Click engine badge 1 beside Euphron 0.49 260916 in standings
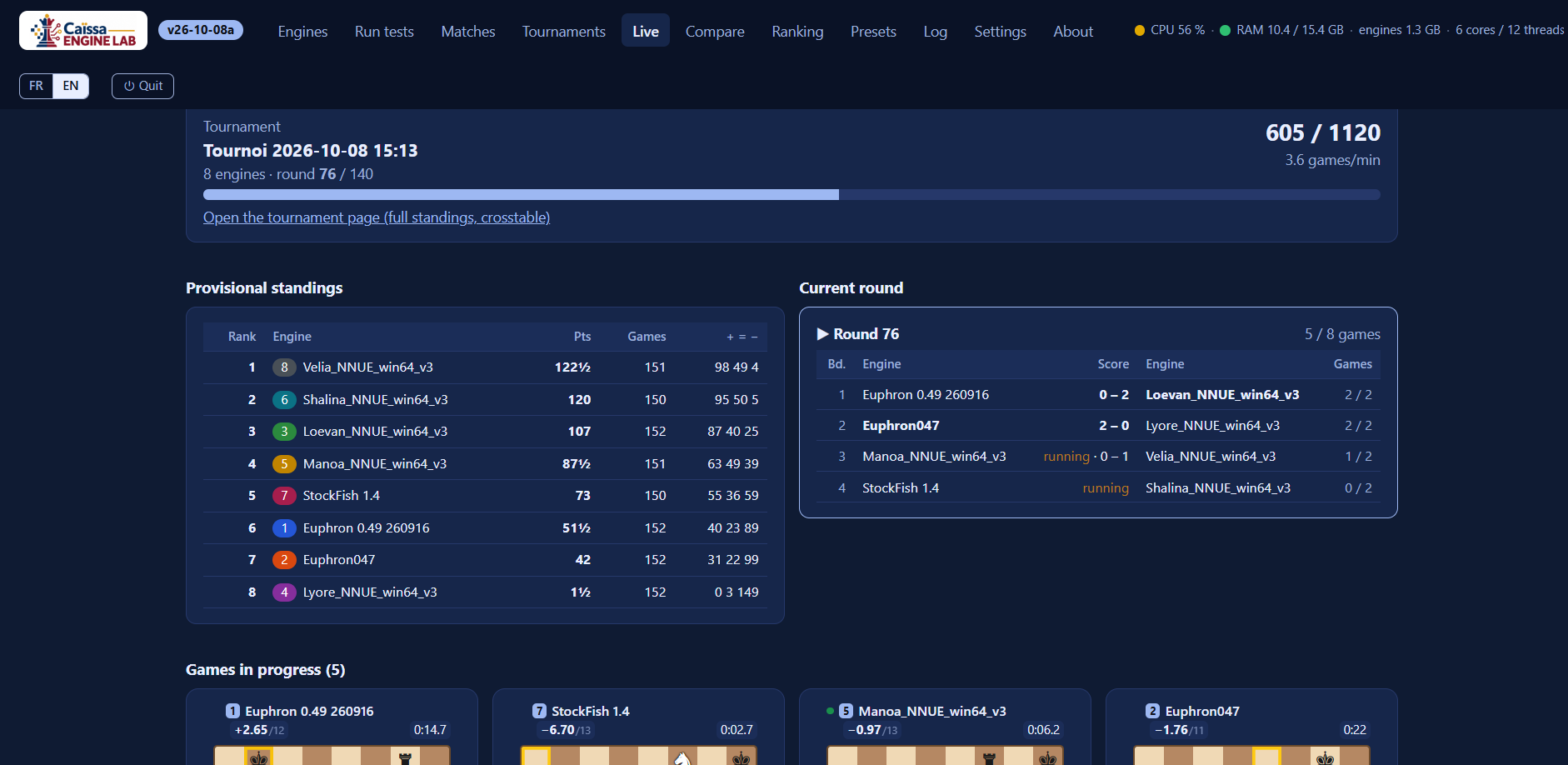Image resolution: width=1568 pixels, height=765 pixels. 284,528
